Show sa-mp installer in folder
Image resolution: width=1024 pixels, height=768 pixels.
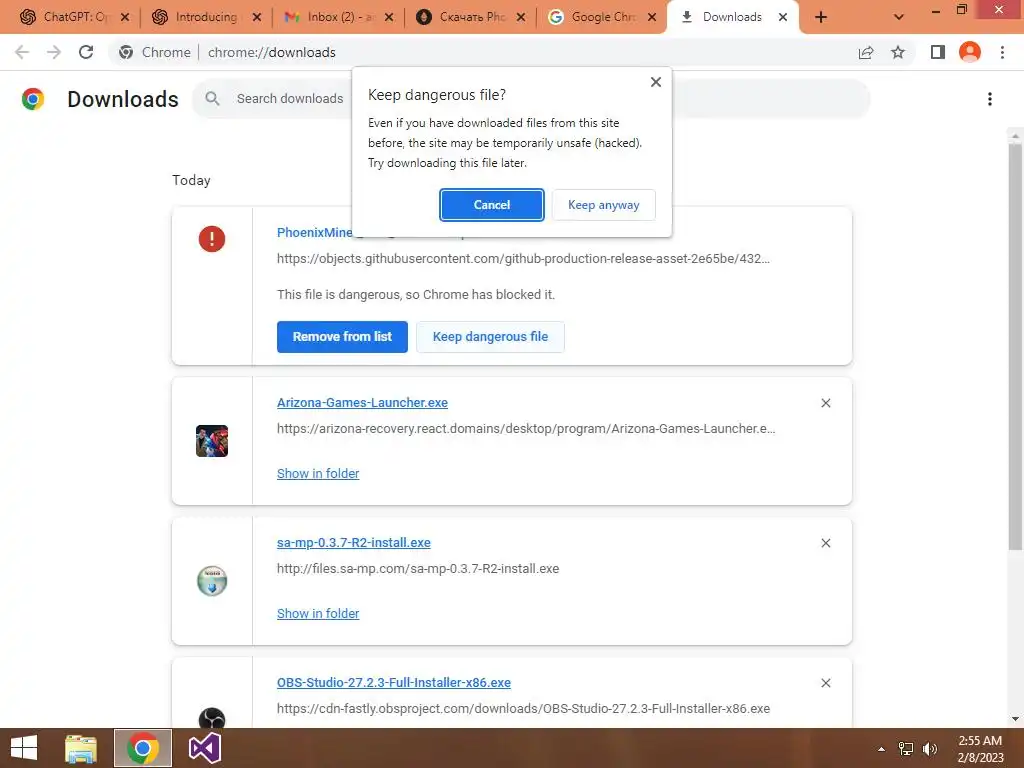point(318,613)
